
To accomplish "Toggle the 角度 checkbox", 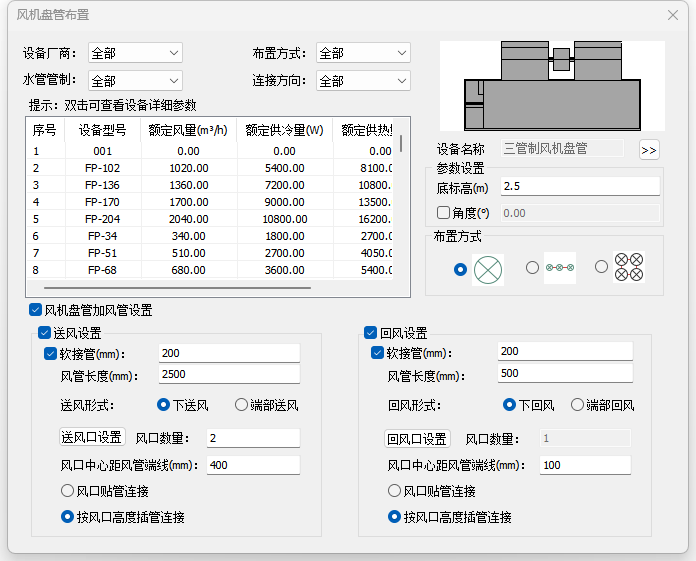I will [444, 212].
